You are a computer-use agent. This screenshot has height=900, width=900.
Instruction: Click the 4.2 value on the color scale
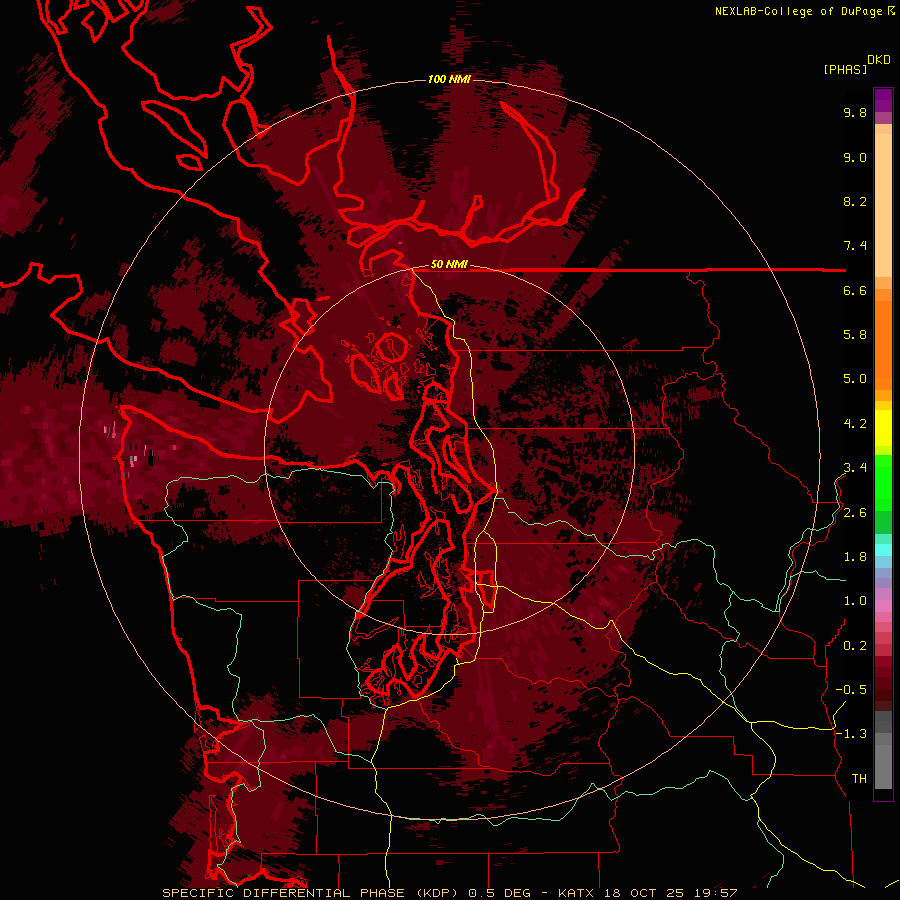click(x=855, y=424)
